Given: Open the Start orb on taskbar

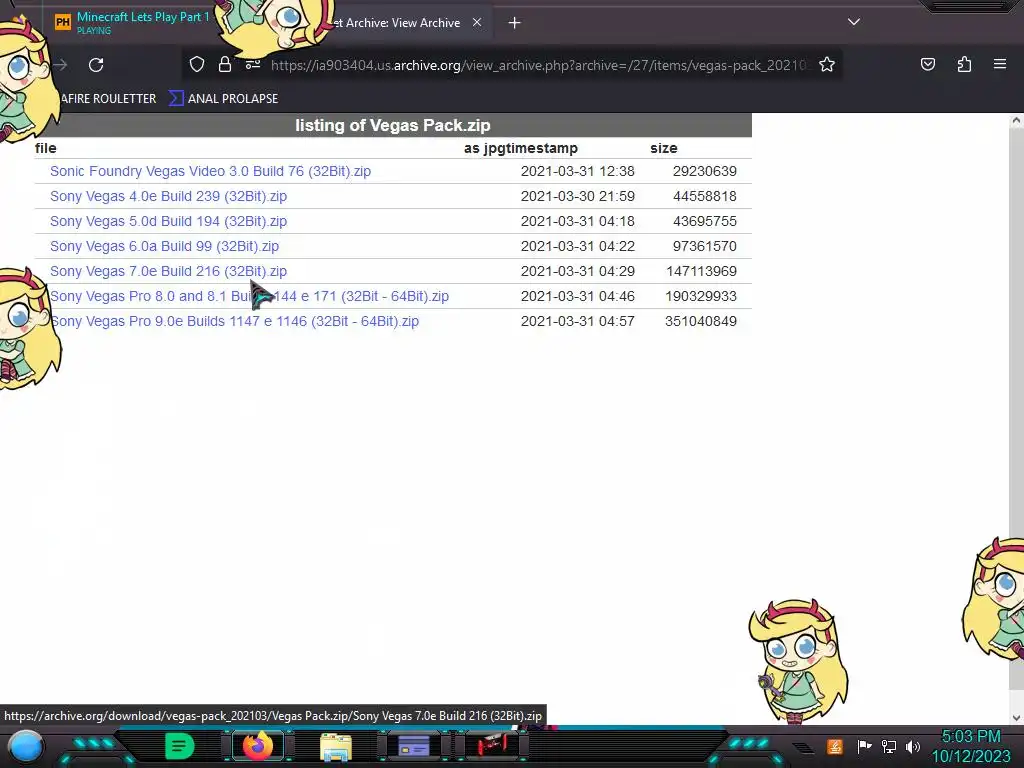Looking at the screenshot, I should pos(26,746).
